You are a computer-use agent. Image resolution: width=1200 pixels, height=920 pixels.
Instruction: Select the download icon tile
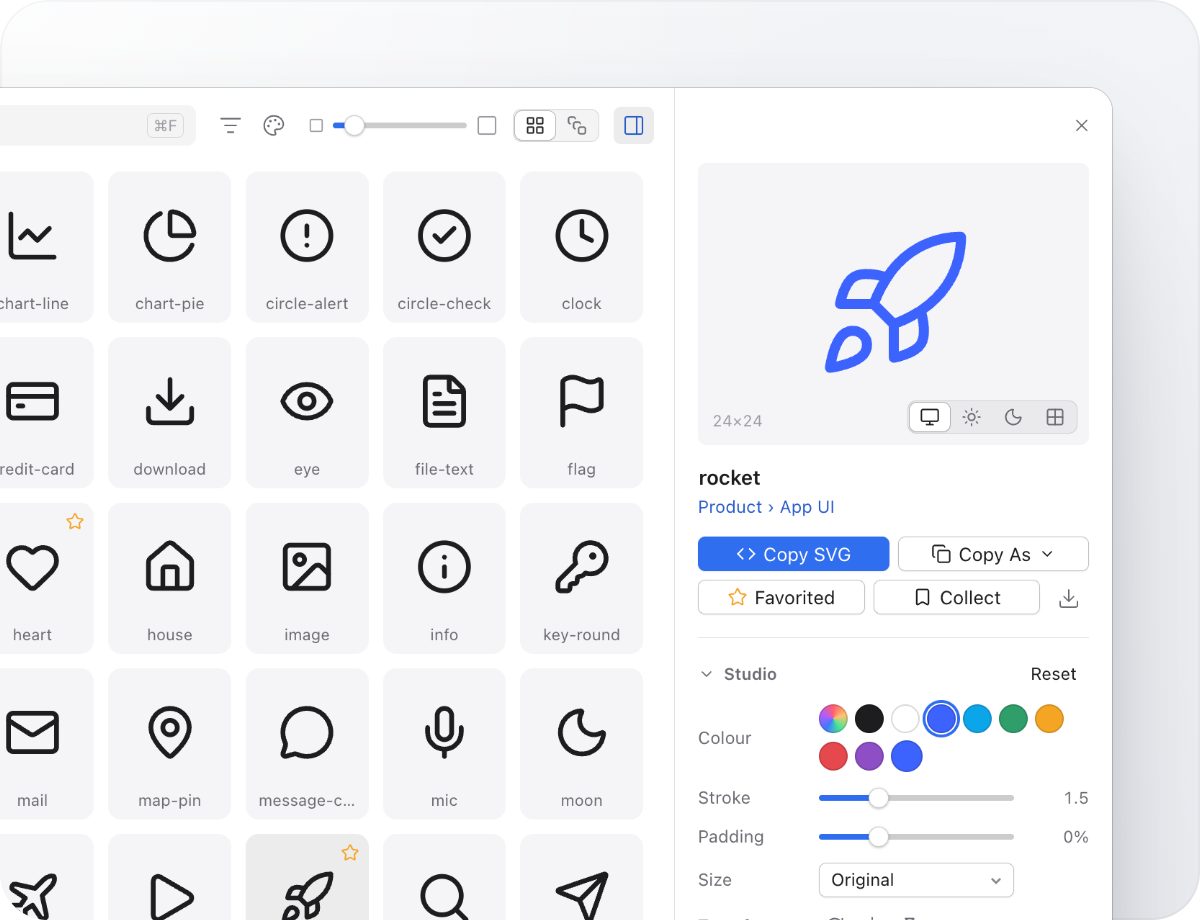click(169, 412)
